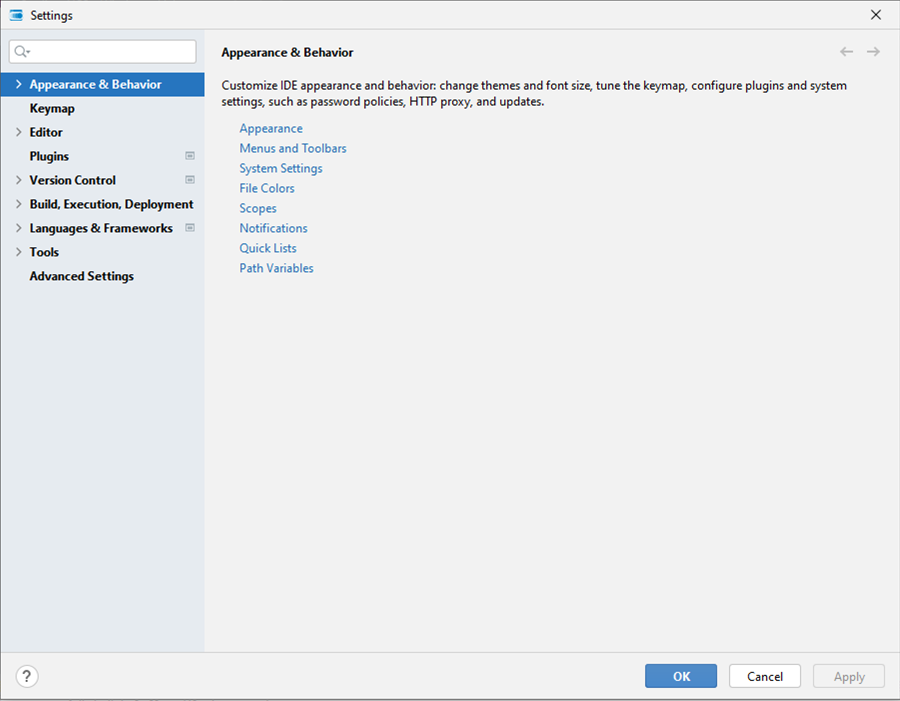Open the Menus and Toolbars link
This screenshot has width=900, height=701.
pyautogui.click(x=292, y=148)
